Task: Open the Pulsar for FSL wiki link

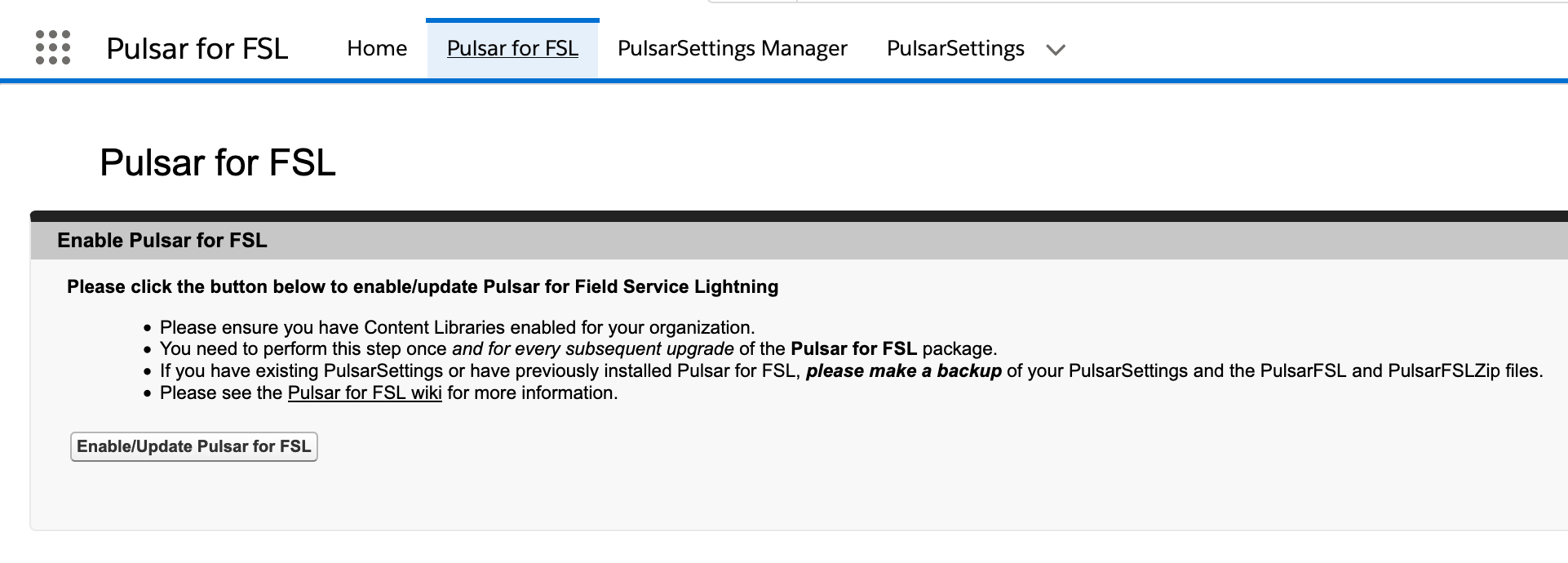Action: click(x=364, y=392)
